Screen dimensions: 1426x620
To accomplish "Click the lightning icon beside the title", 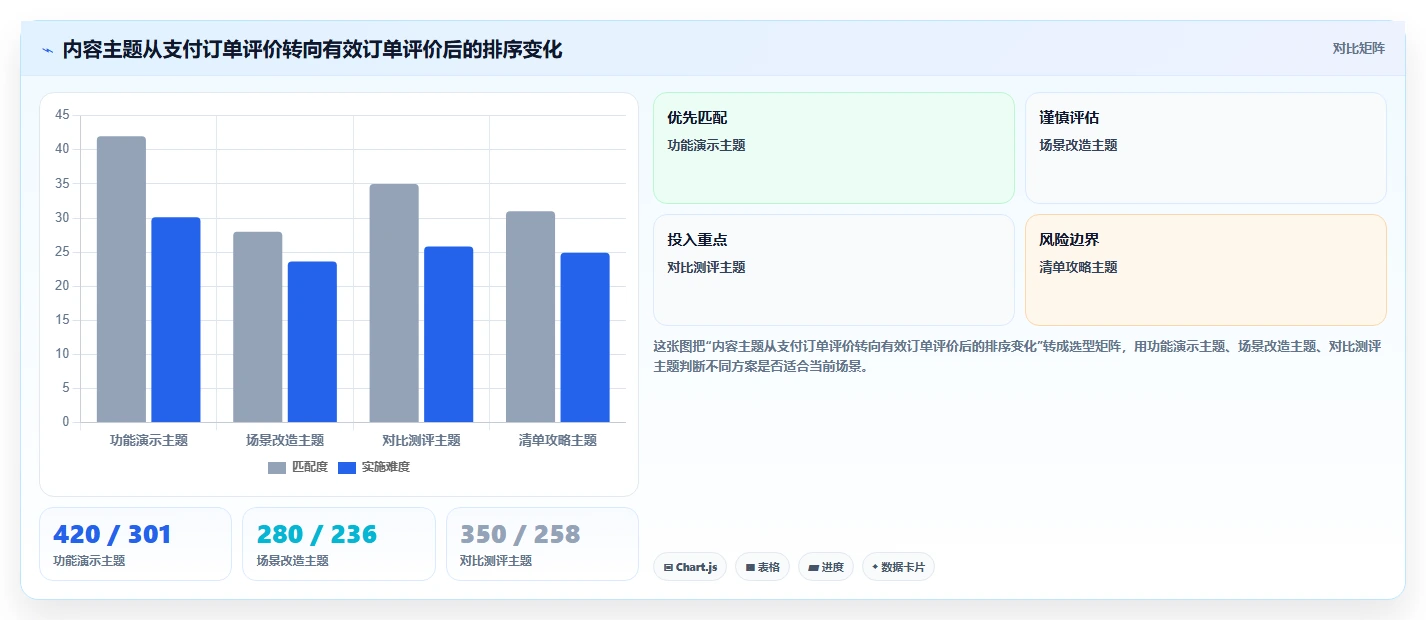I will (47, 50).
